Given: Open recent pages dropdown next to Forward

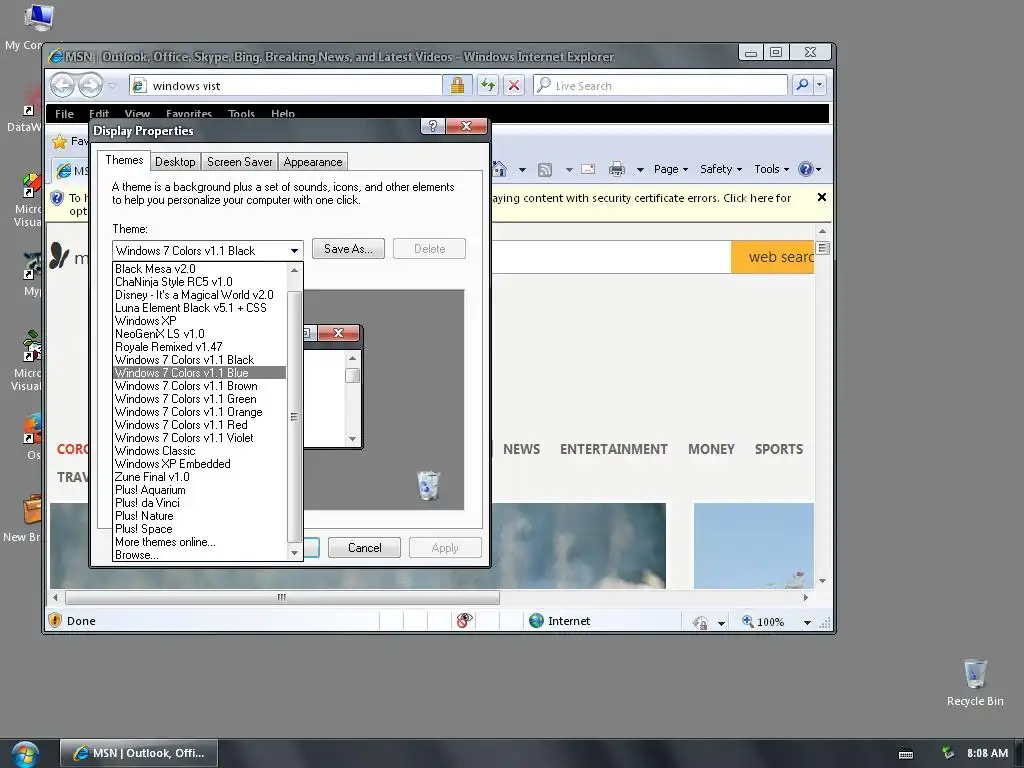Looking at the screenshot, I should pos(112,86).
